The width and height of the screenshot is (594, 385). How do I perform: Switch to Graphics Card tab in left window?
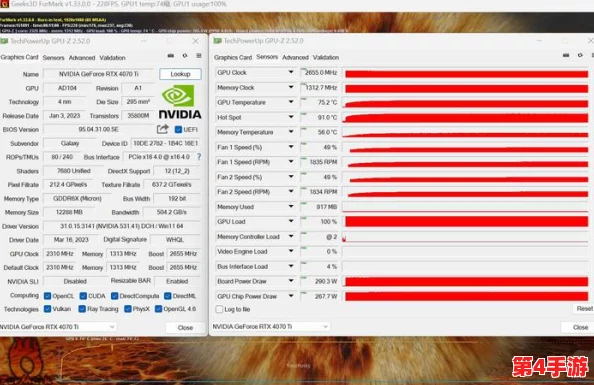point(19,57)
